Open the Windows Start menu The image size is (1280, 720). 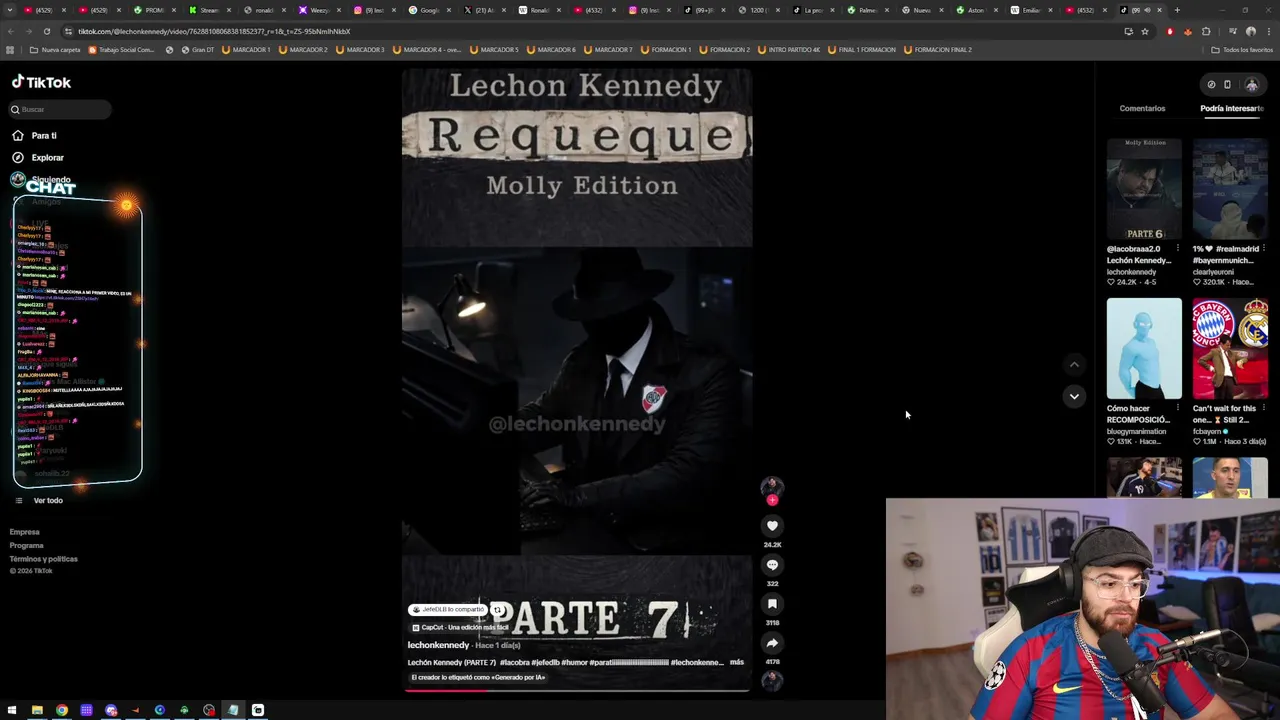(x=12, y=710)
